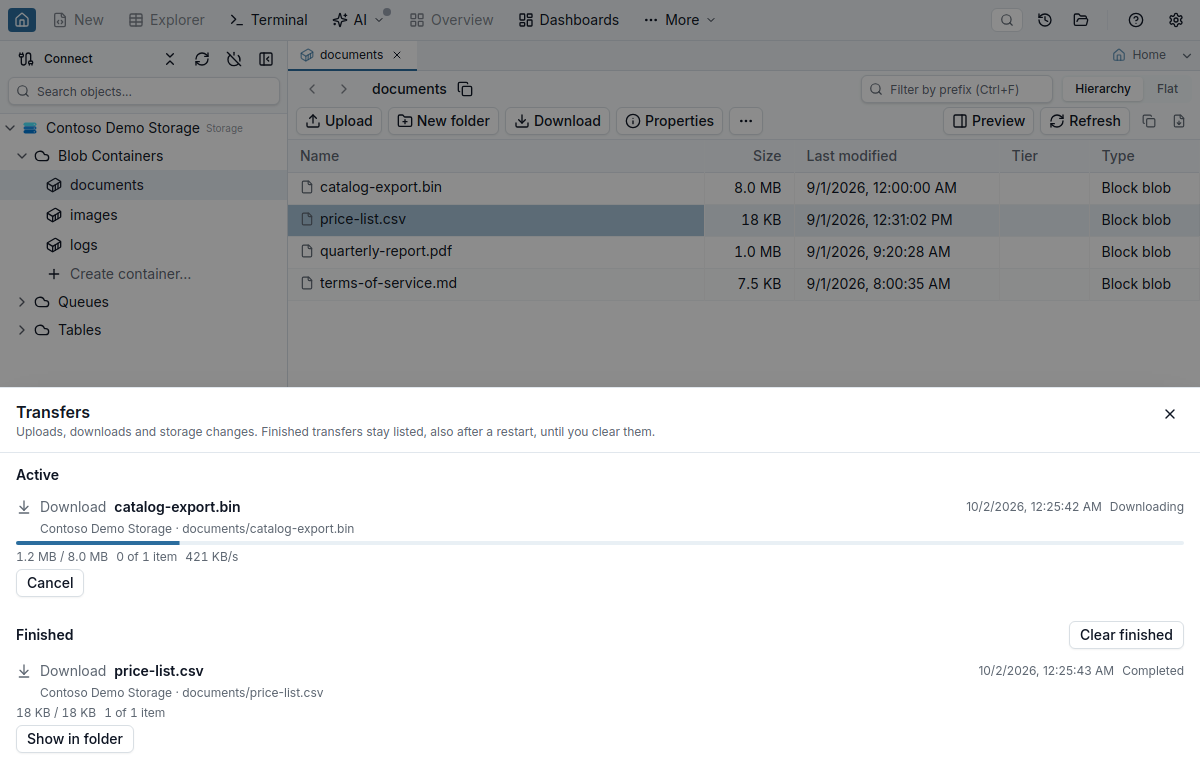Open the Terminal view

pos(268,20)
